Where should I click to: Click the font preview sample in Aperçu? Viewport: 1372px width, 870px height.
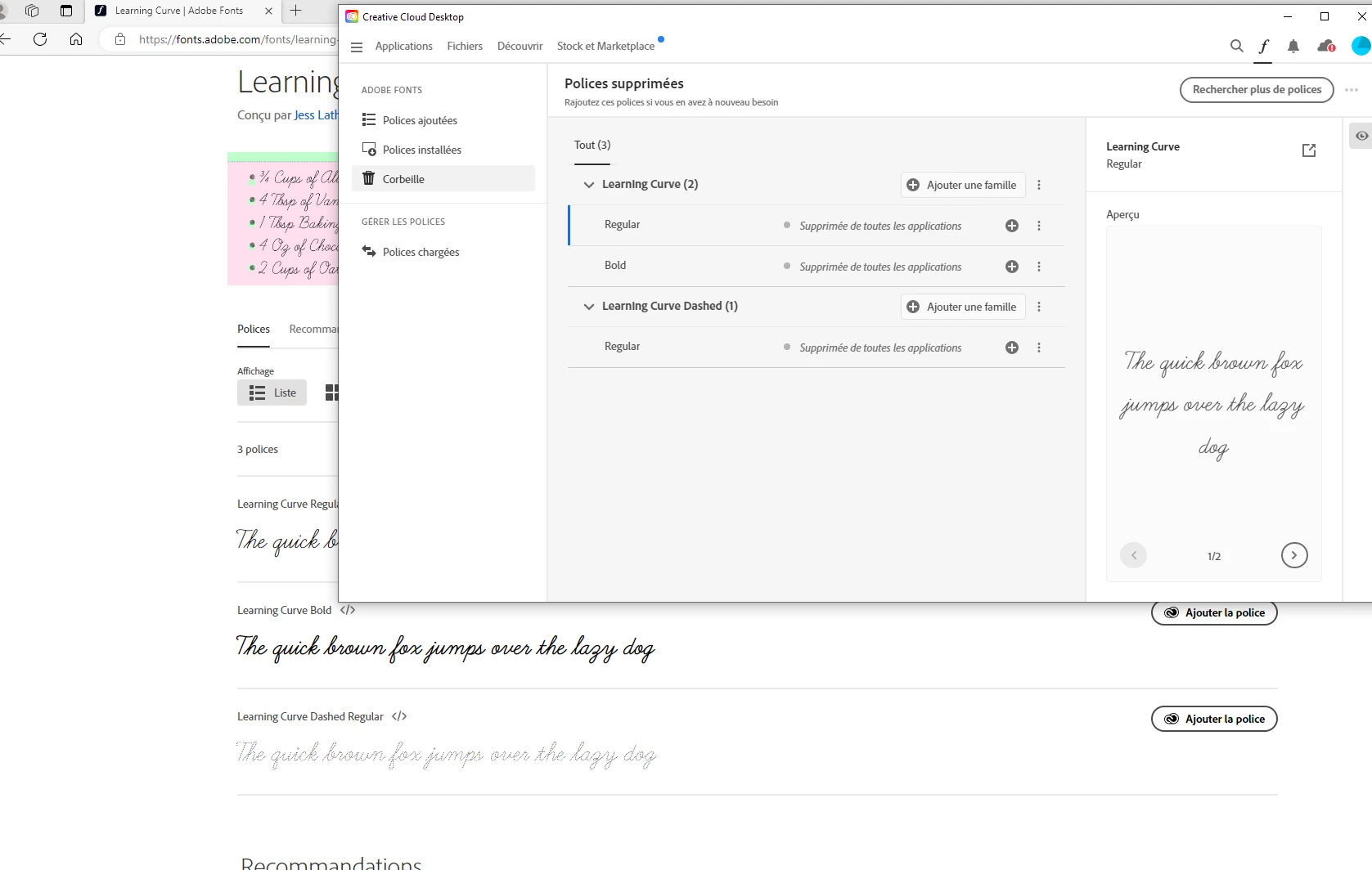point(1213,404)
